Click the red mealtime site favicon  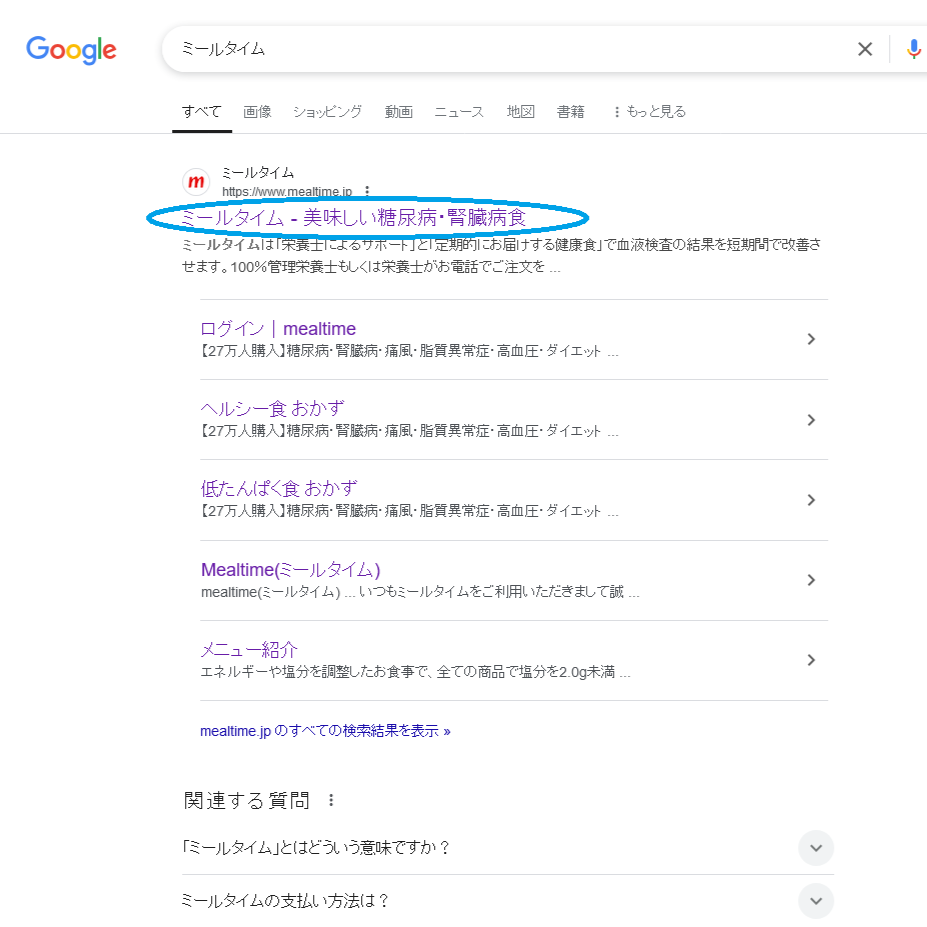(x=196, y=182)
